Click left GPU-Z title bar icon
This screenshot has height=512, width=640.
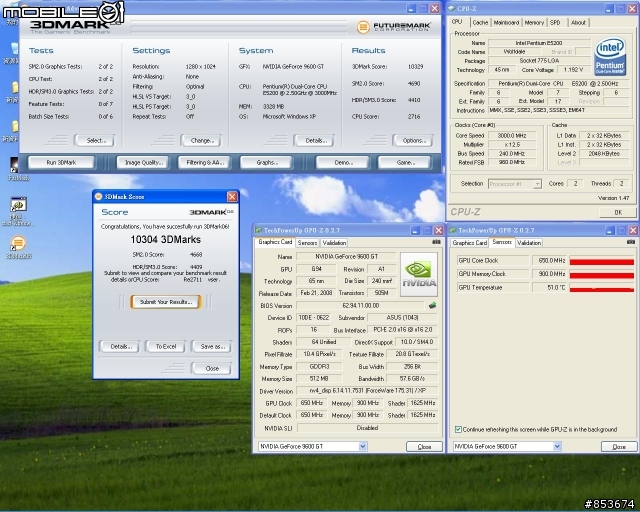[x=258, y=231]
